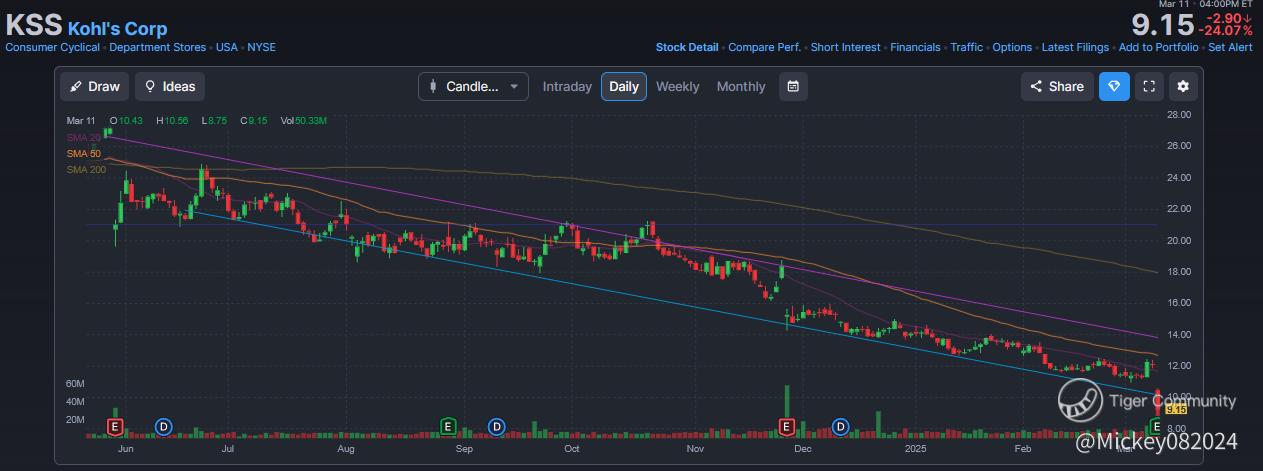Screen dimensions: 1263x471
Task: Select the Daily timeframe tab
Action: (624, 86)
